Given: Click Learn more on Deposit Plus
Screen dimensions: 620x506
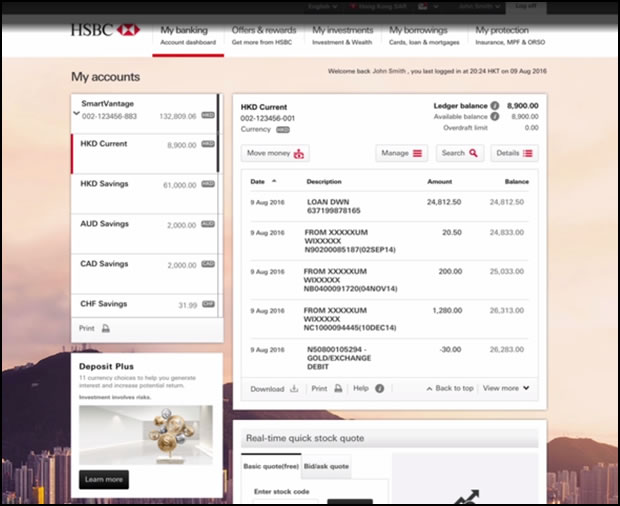Looking at the screenshot, I should click(x=104, y=480).
